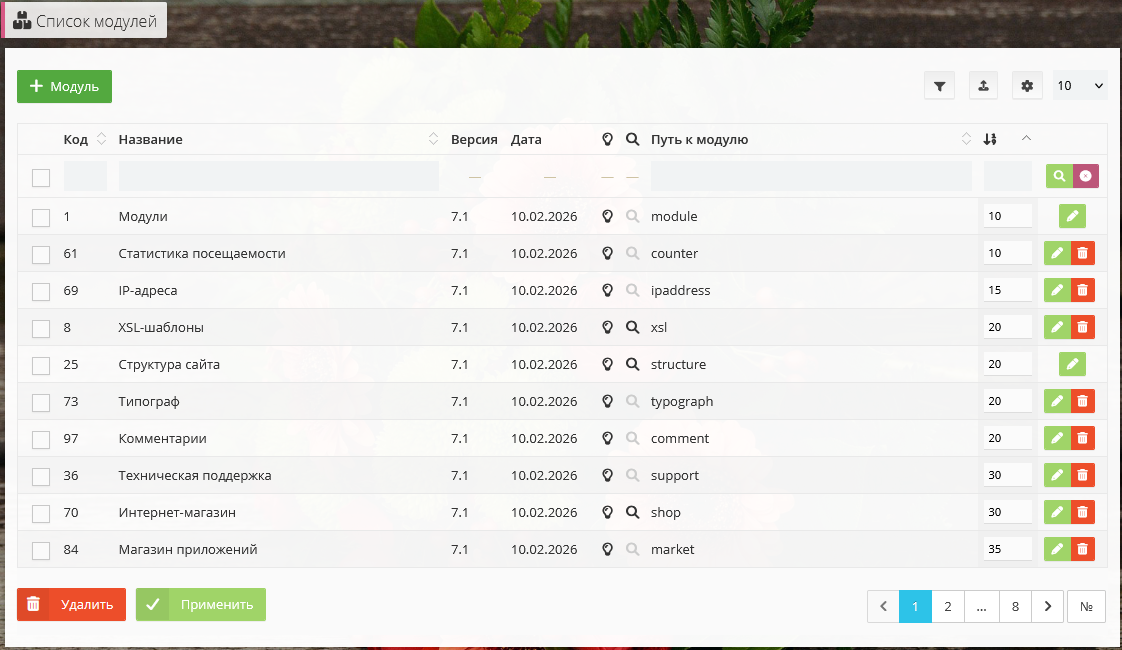Edit the Интернет-магазин module

click(1057, 513)
